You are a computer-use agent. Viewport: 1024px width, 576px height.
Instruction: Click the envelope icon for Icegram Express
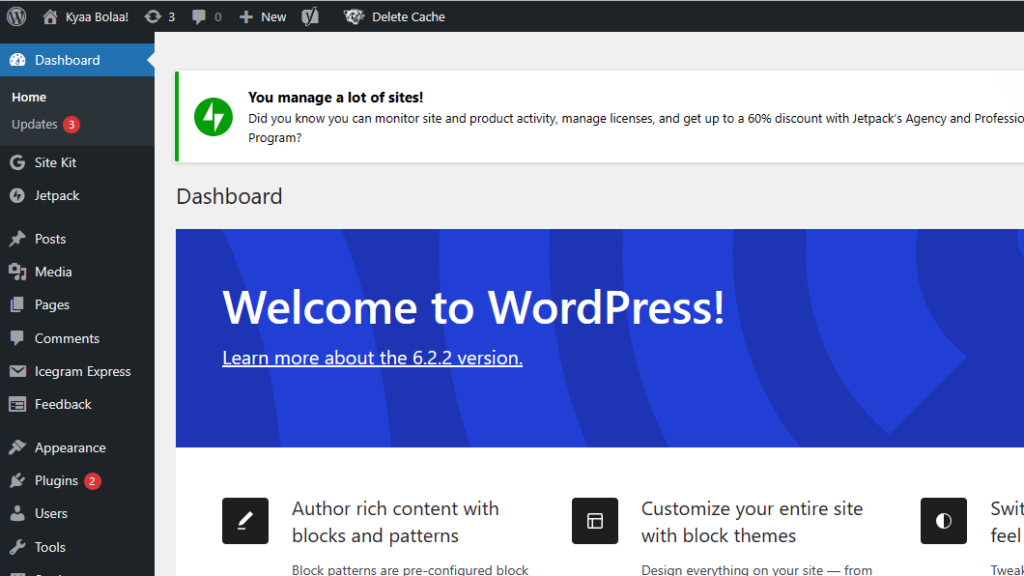click(x=18, y=371)
